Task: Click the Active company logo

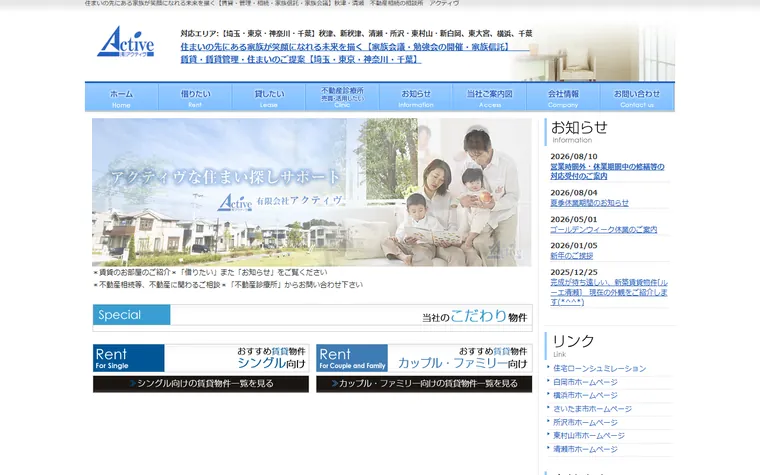Action: 126,42
